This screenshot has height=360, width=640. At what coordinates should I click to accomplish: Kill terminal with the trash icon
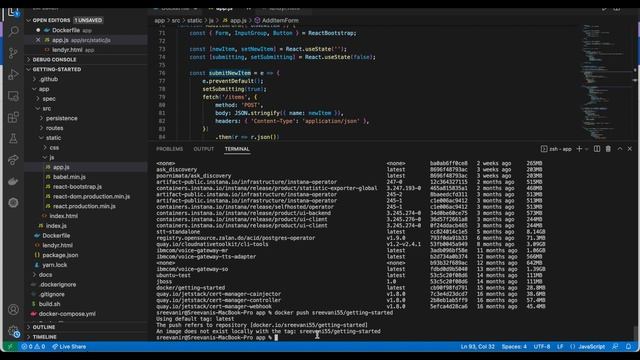pos(608,149)
